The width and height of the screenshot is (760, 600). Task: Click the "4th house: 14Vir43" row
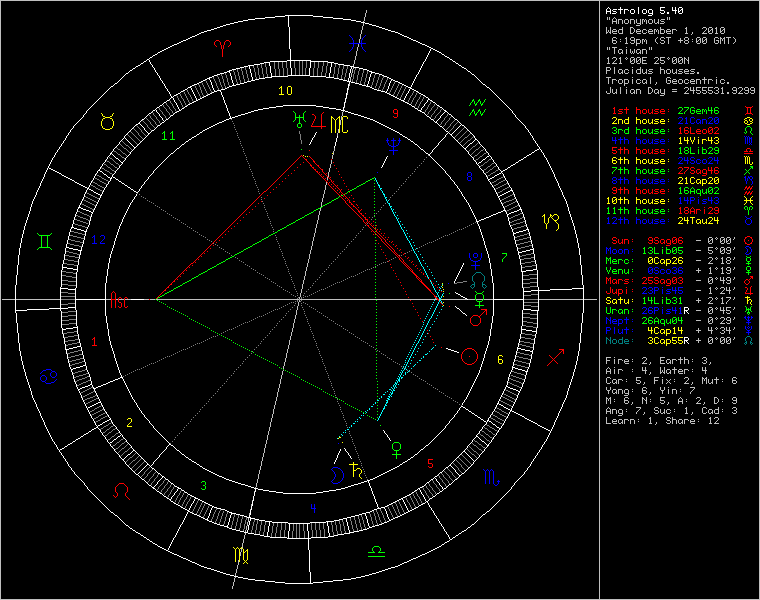coord(682,141)
